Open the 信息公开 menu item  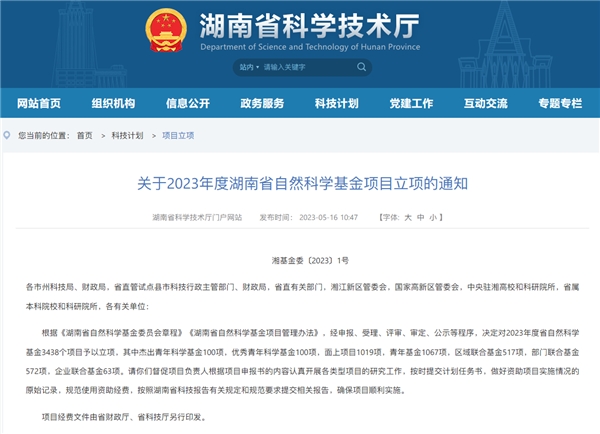coord(188,103)
